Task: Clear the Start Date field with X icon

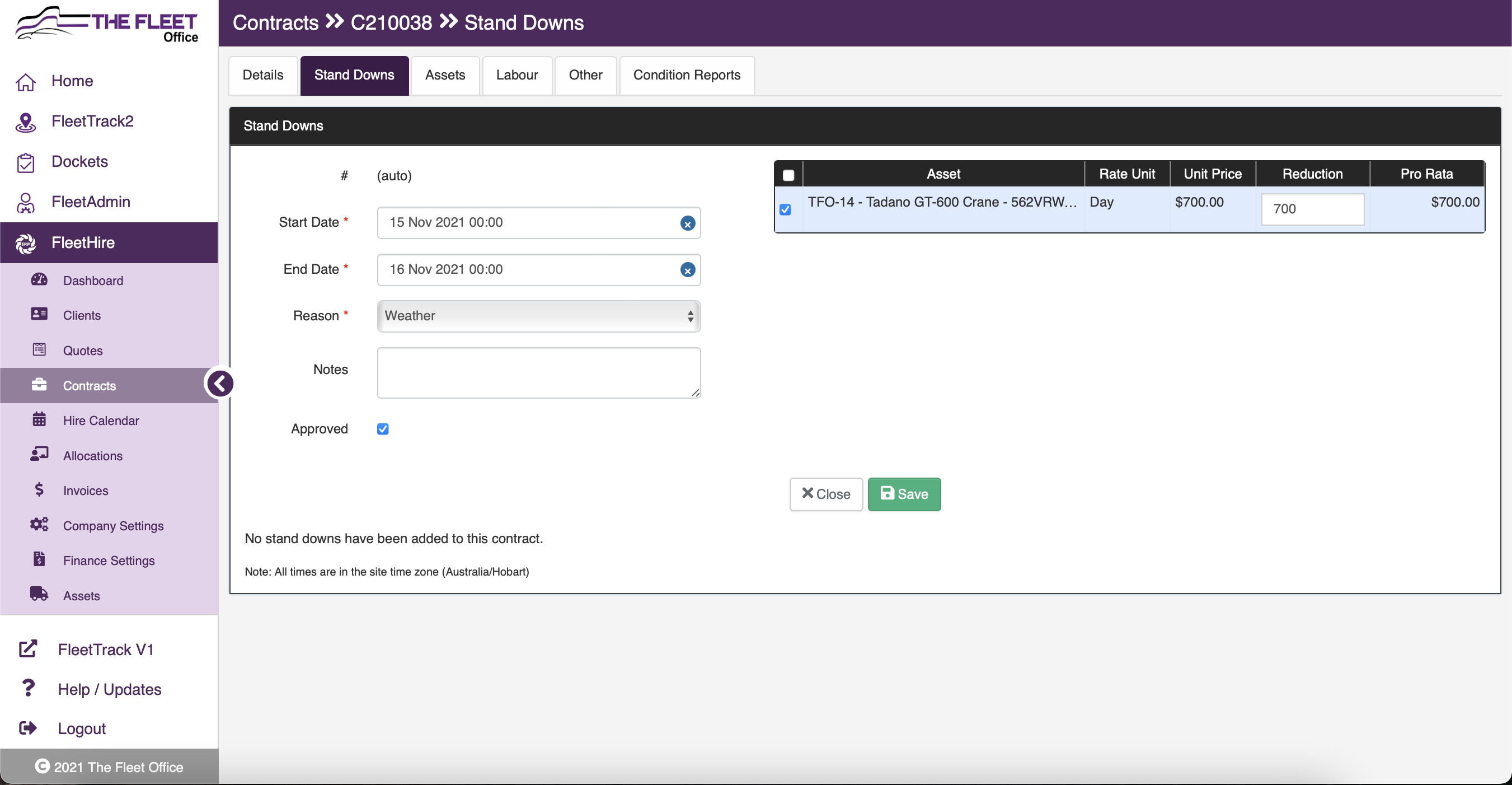Action: (x=687, y=223)
